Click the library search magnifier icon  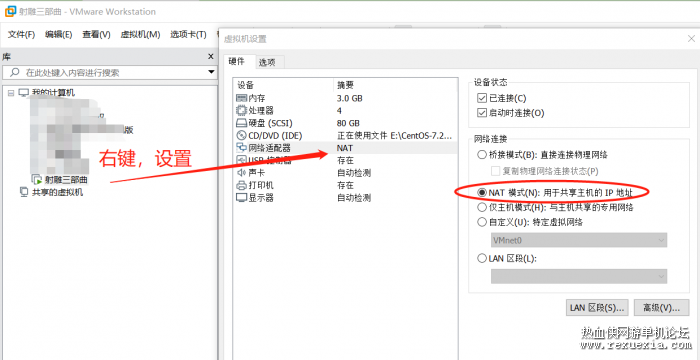pos(14,72)
